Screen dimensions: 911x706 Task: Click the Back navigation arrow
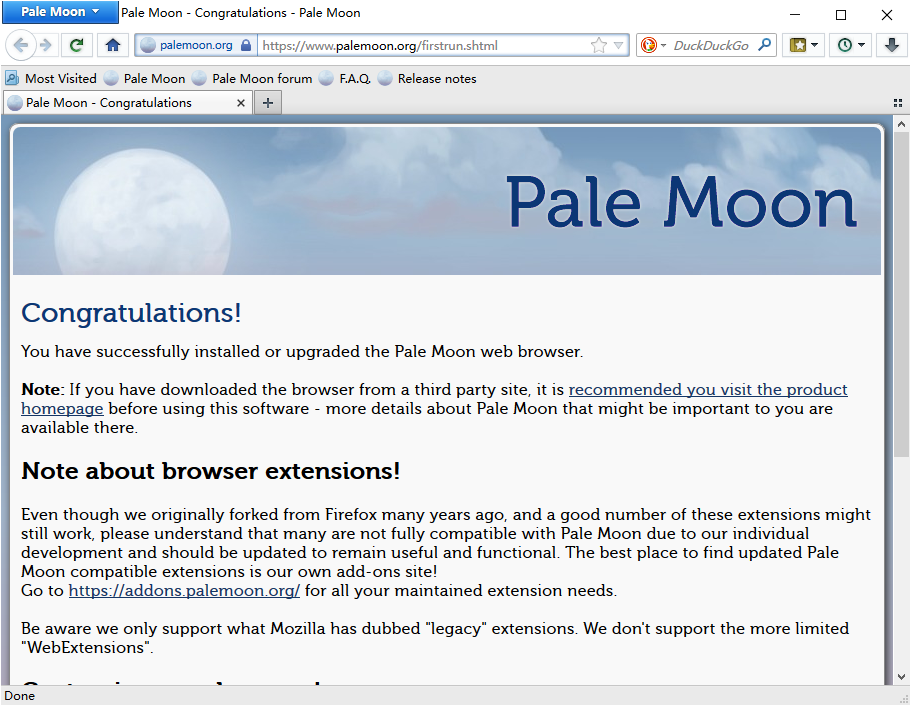click(22, 44)
